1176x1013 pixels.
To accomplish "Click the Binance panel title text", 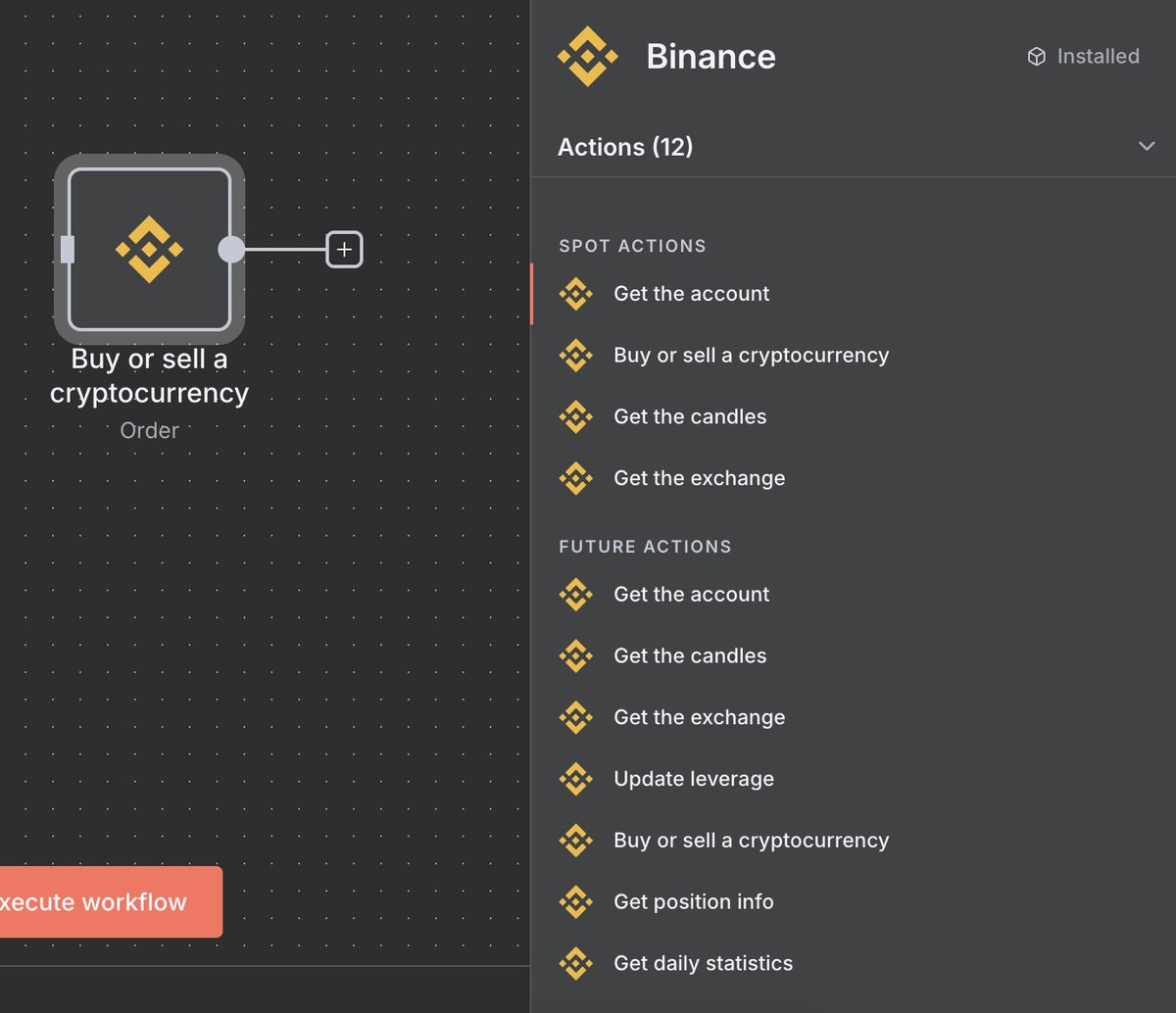I will click(x=710, y=57).
